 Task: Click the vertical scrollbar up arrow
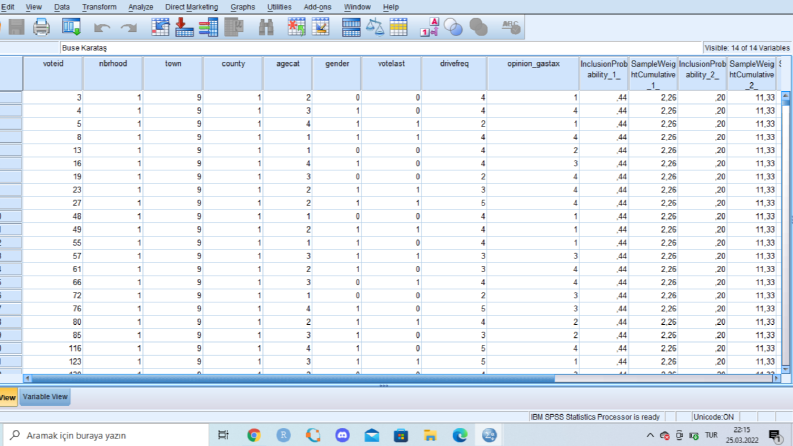pyautogui.click(x=785, y=95)
